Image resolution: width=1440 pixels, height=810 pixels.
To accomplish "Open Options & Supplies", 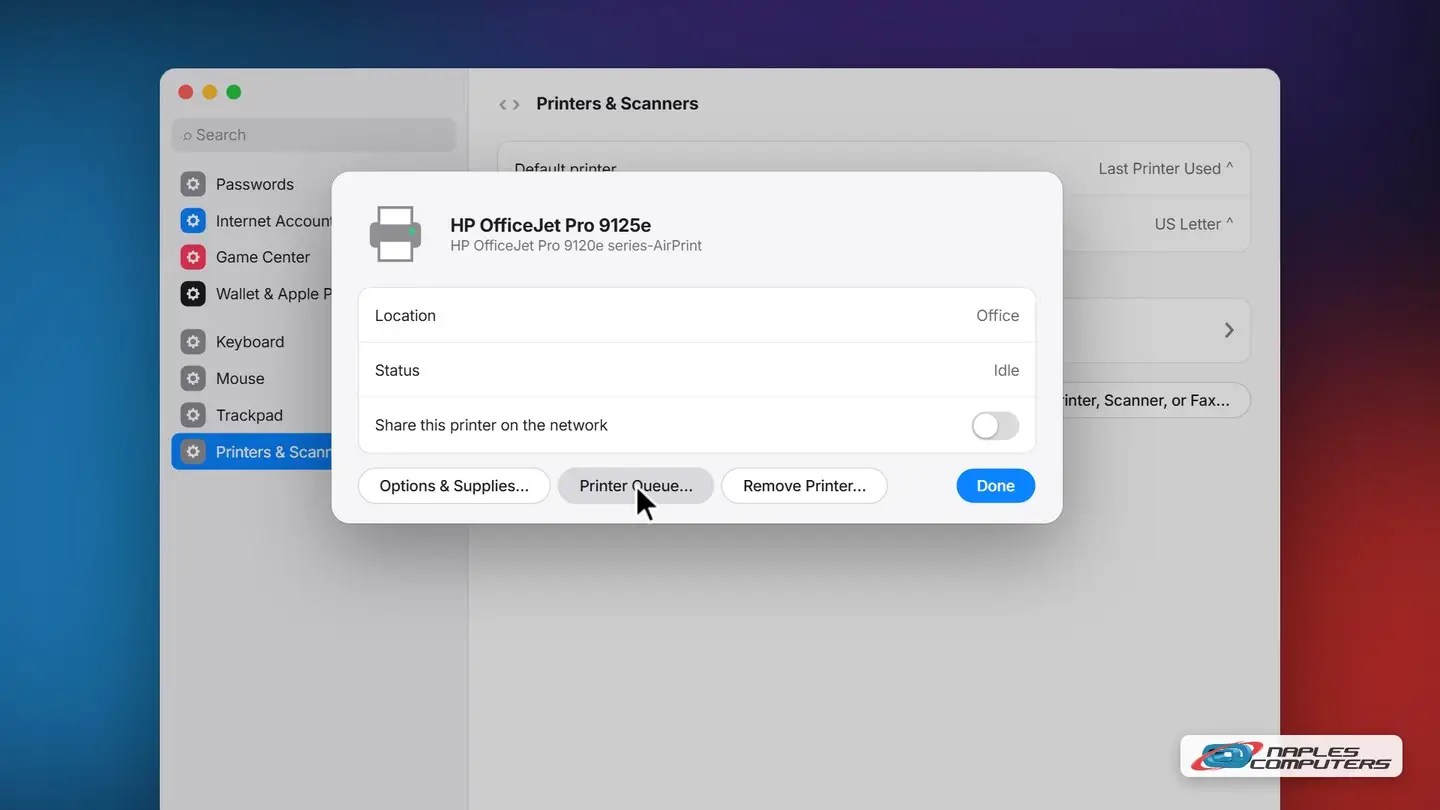I will click(454, 486).
